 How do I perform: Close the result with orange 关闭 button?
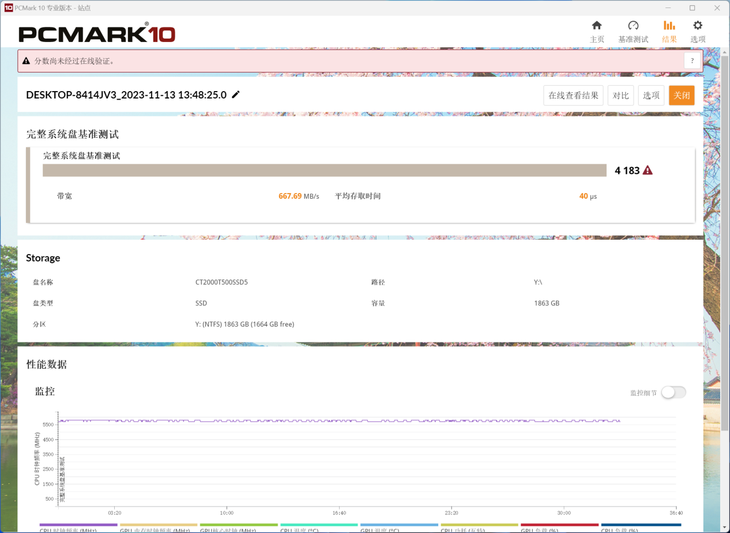tap(681, 95)
